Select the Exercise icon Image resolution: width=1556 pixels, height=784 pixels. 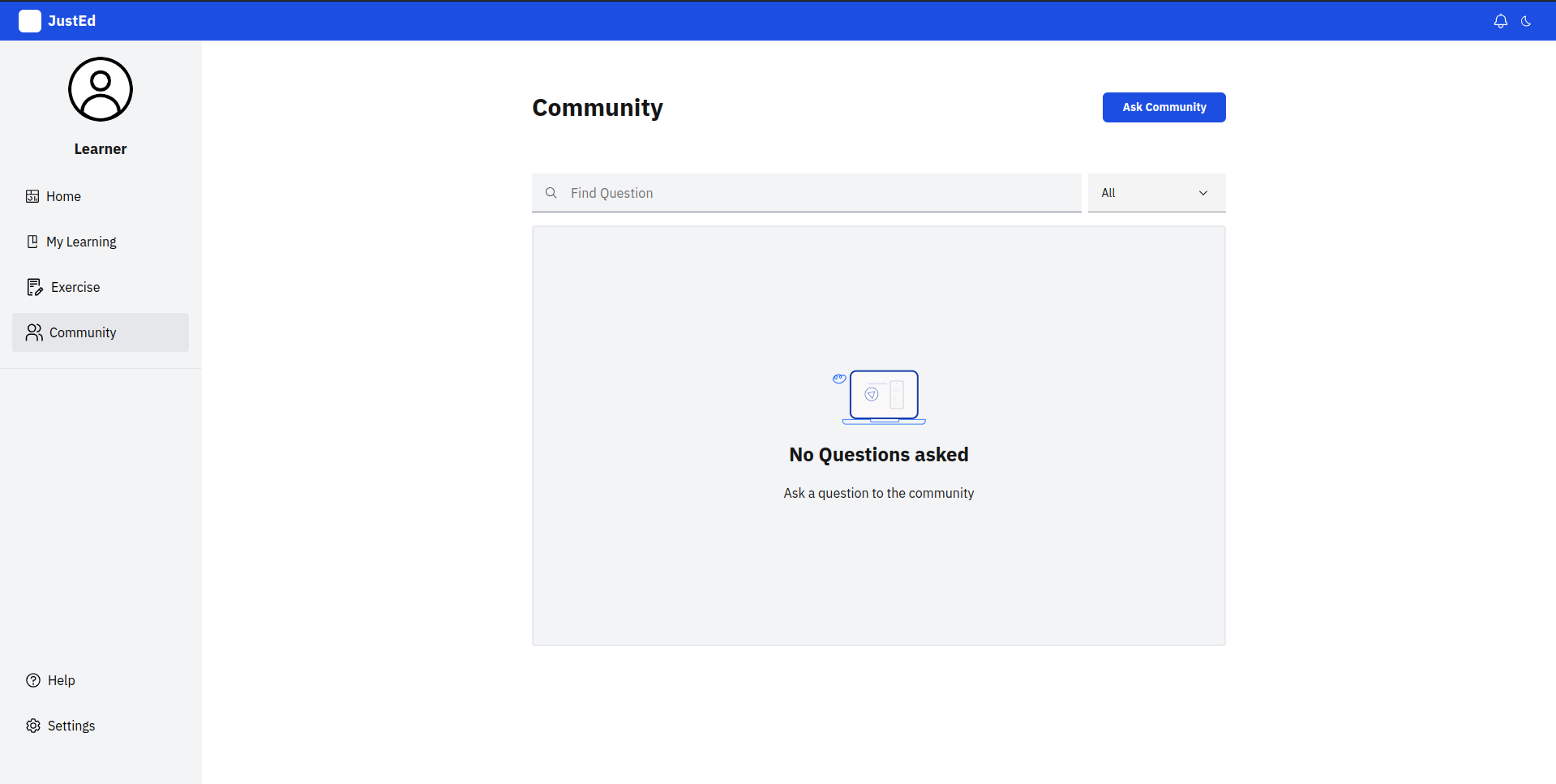point(34,286)
